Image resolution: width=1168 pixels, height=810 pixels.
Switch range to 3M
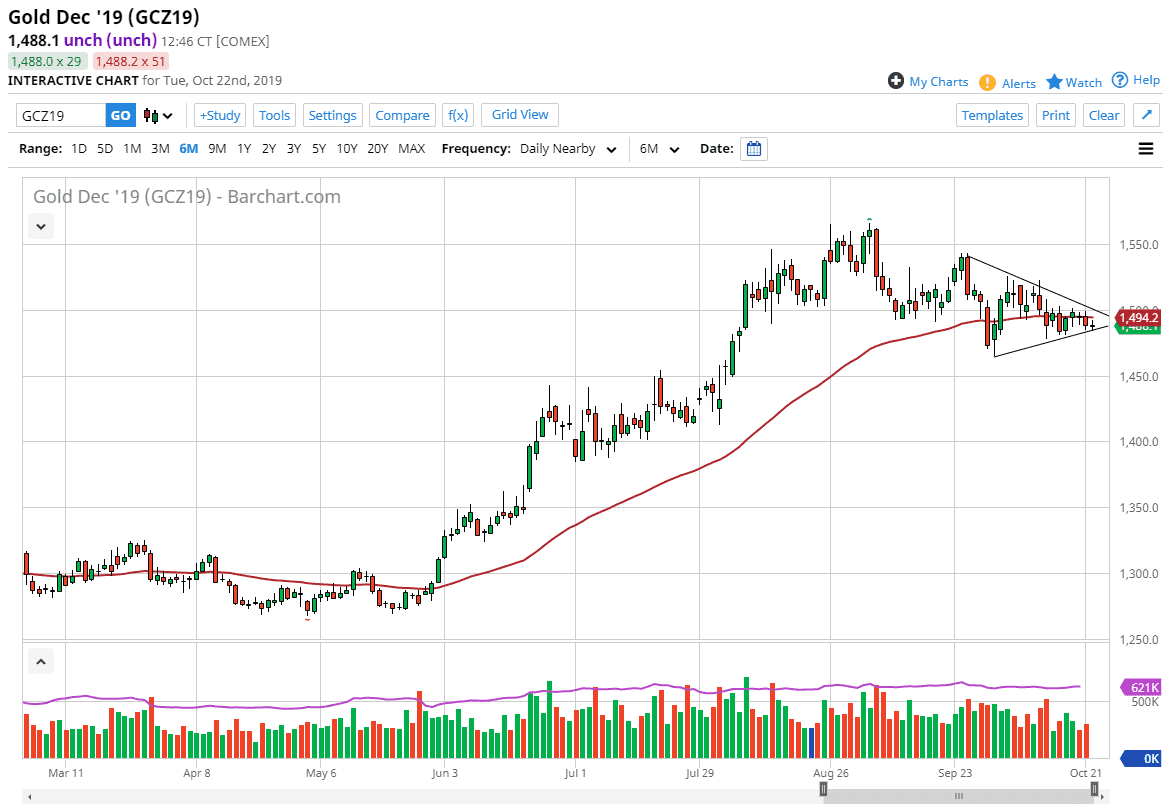[160, 149]
